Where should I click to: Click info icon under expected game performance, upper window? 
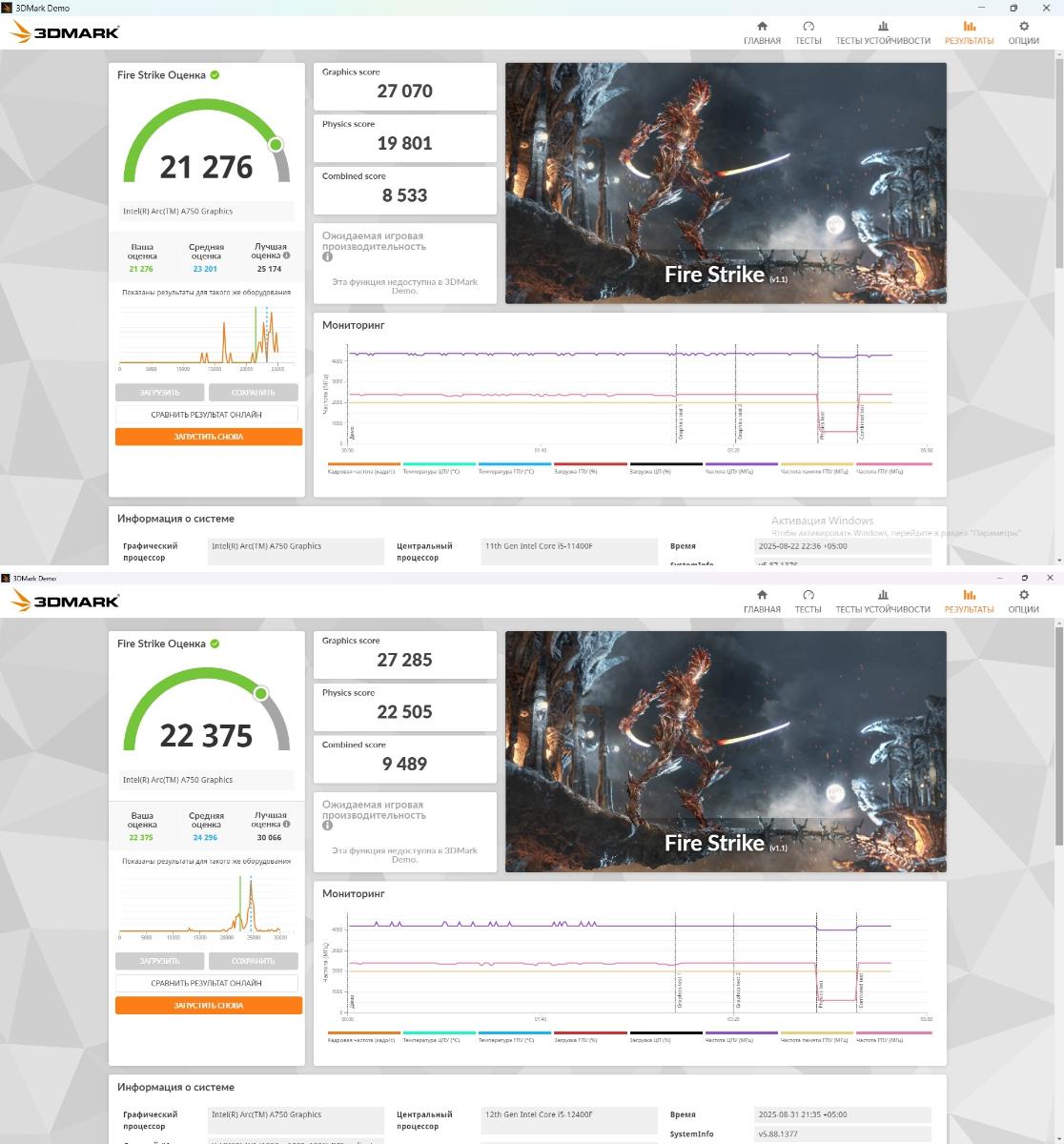327,257
